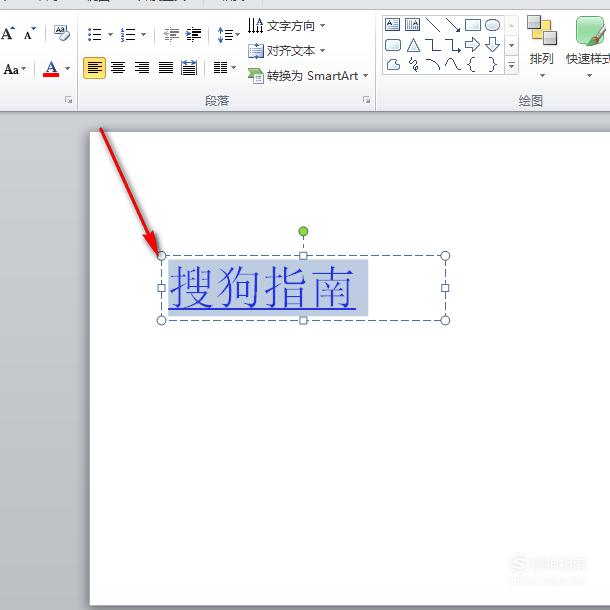Open 对齐文本 align text menu
Image resolution: width=610 pixels, height=610 pixels.
(x=287, y=51)
